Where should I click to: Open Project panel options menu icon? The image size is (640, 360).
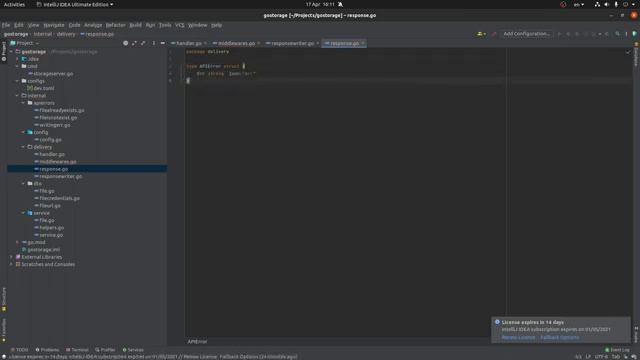point(154,43)
